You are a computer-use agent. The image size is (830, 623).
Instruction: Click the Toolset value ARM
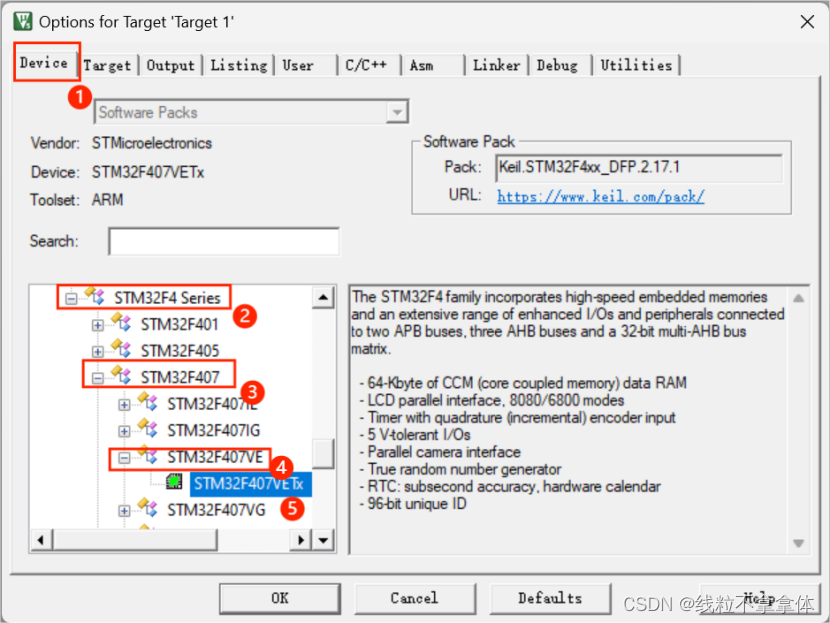[x=107, y=200]
